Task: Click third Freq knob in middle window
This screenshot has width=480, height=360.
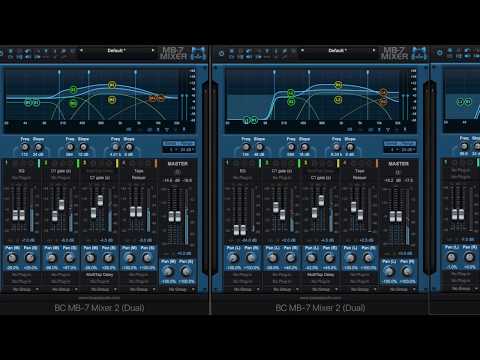Action: (x=336, y=147)
